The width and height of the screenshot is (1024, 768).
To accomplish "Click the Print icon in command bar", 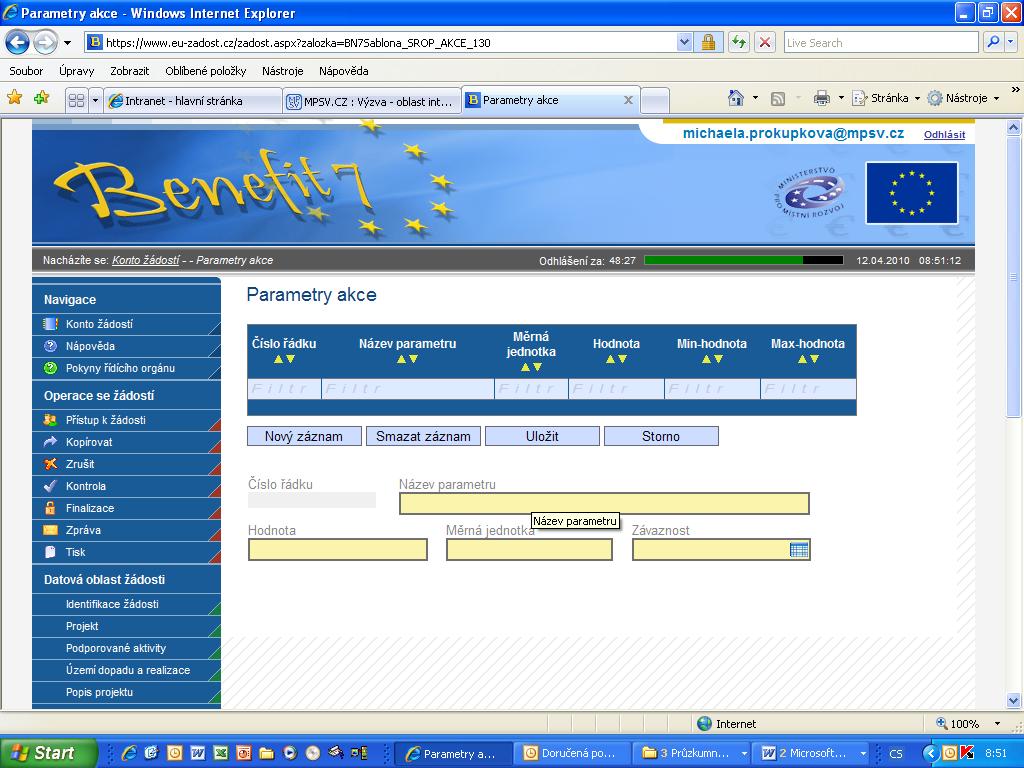I will 822,99.
